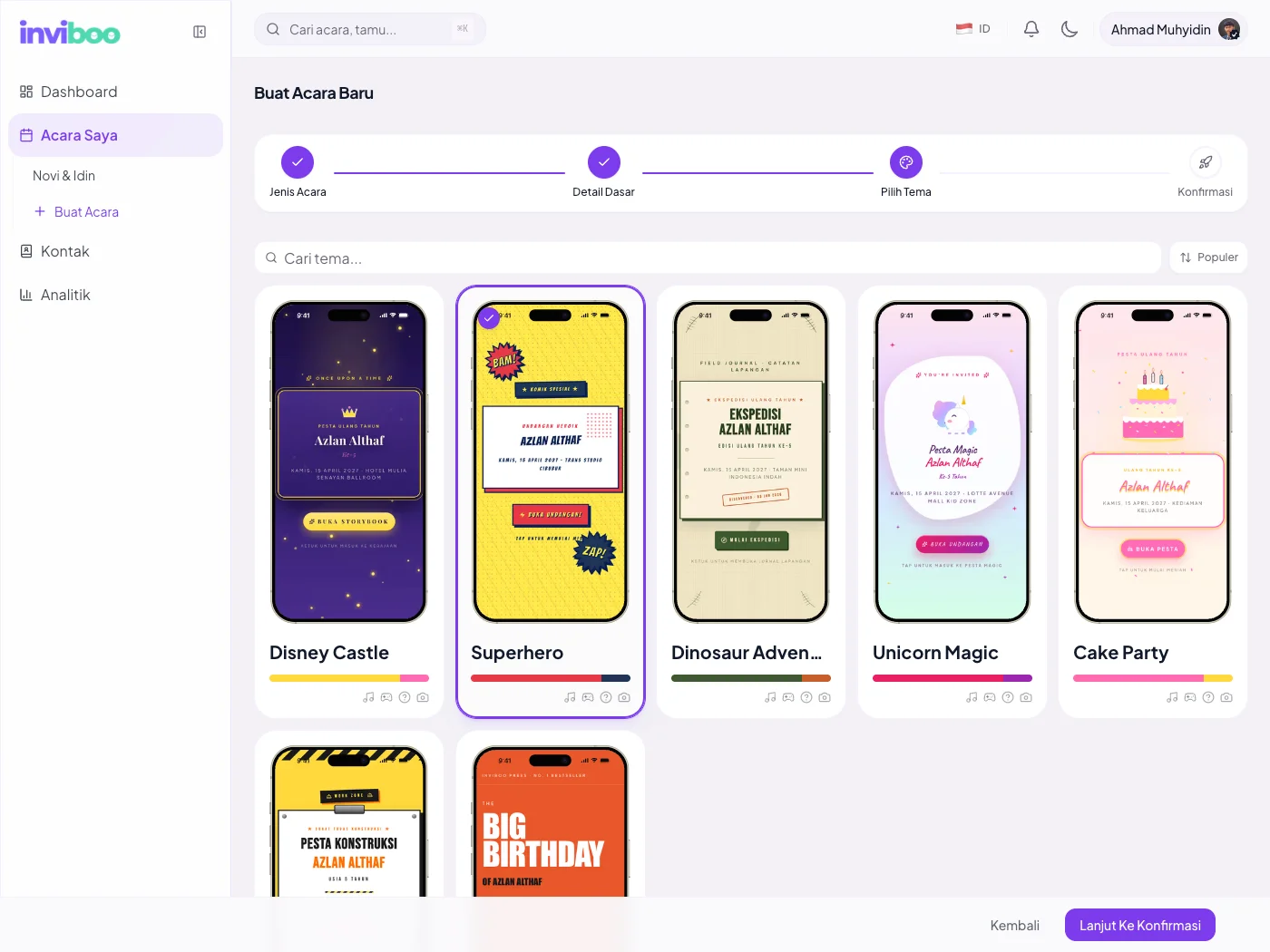Click Unicorn Magic question mark icon
The width and height of the screenshot is (1270, 952).
pyautogui.click(x=1008, y=697)
